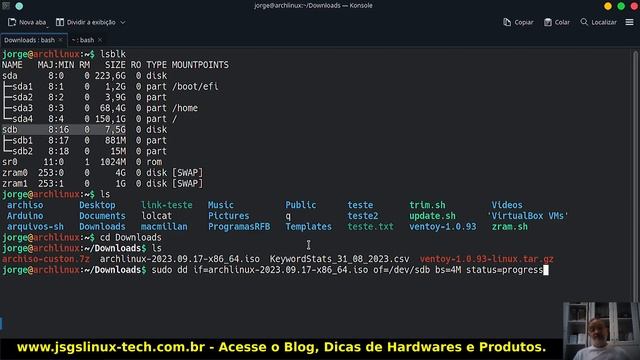This screenshot has height=360, width=640.
Task: Click the archiso directory name
Action: click(25, 205)
